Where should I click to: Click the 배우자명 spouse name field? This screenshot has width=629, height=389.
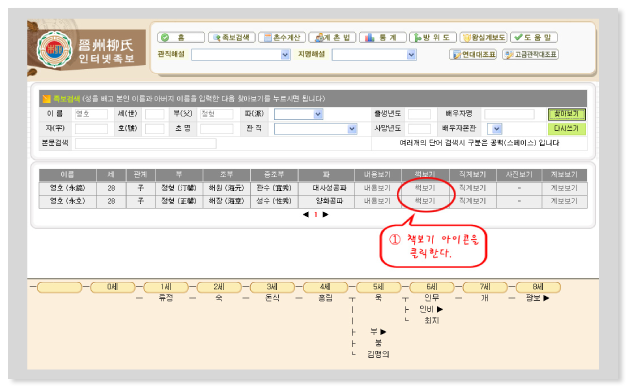click(509, 114)
